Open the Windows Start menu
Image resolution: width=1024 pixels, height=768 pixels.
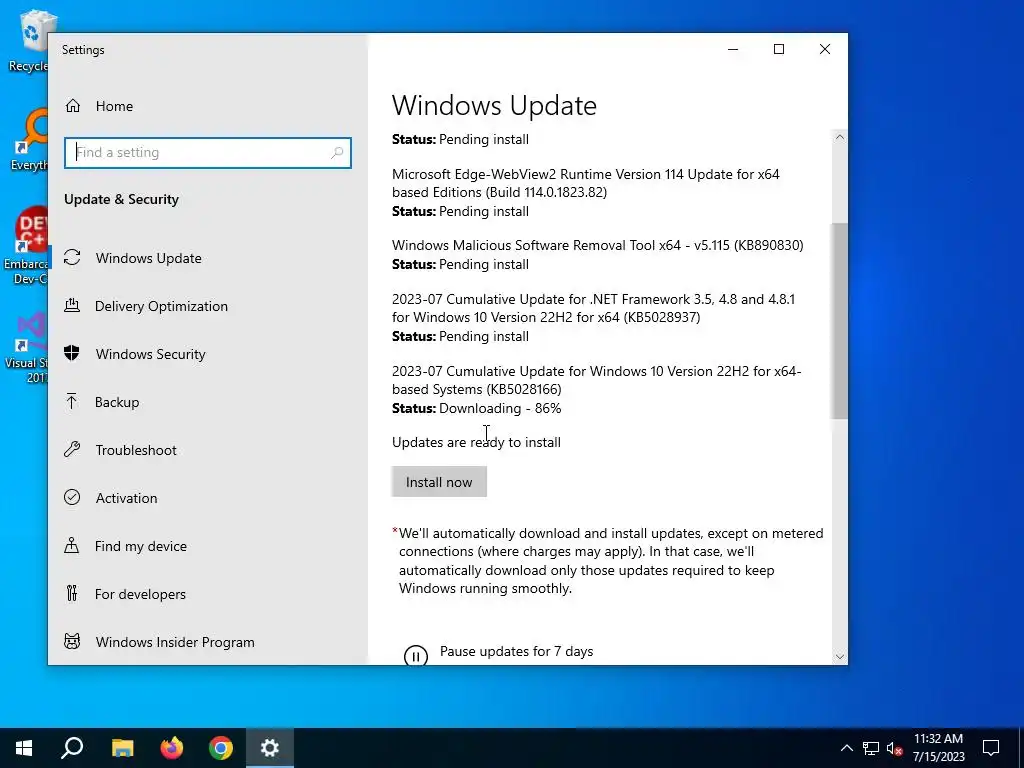pyautogui.click(x=24, y=748)
